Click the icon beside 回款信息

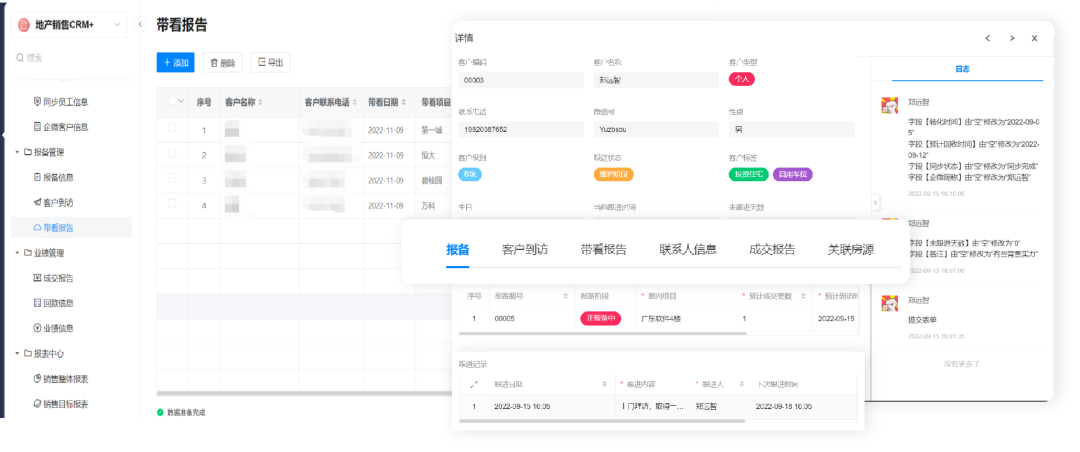click(x=37, y=303)
